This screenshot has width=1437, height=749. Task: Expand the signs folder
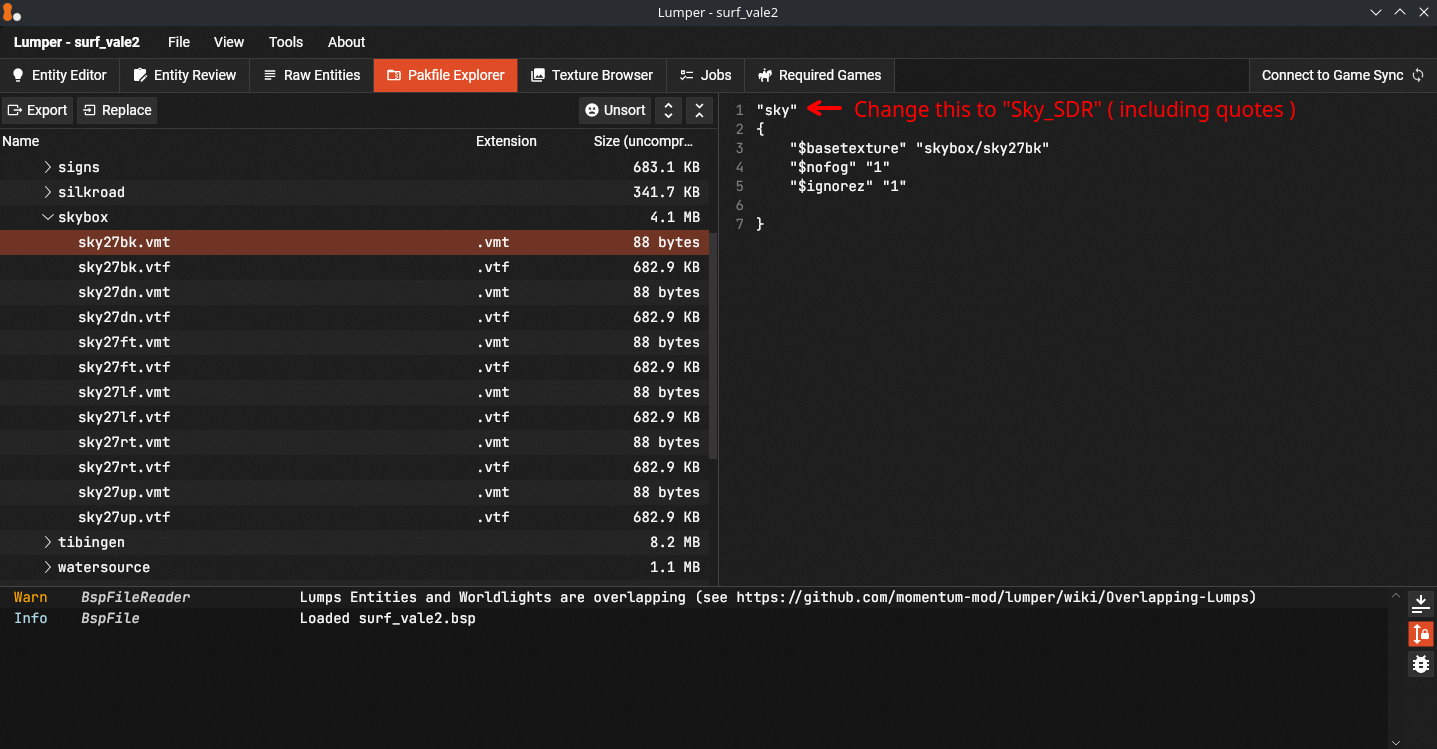pos(47,167)
